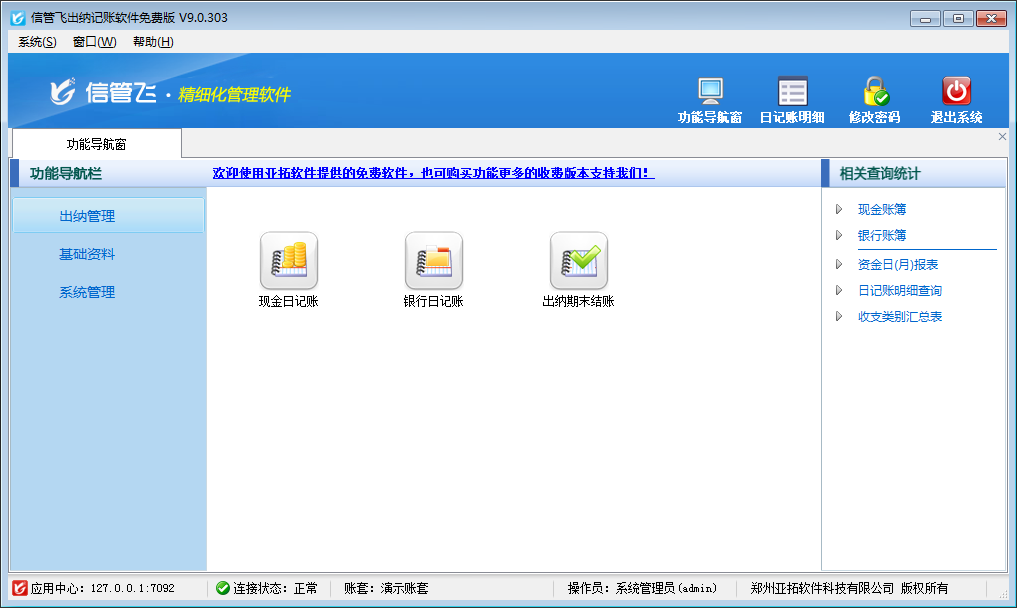Image resolution: width=1017 pixels, height=608 pixels.
Task: Click the 修改密码 padlock icon
Action: pyautogui.click(x=875, y=92)
